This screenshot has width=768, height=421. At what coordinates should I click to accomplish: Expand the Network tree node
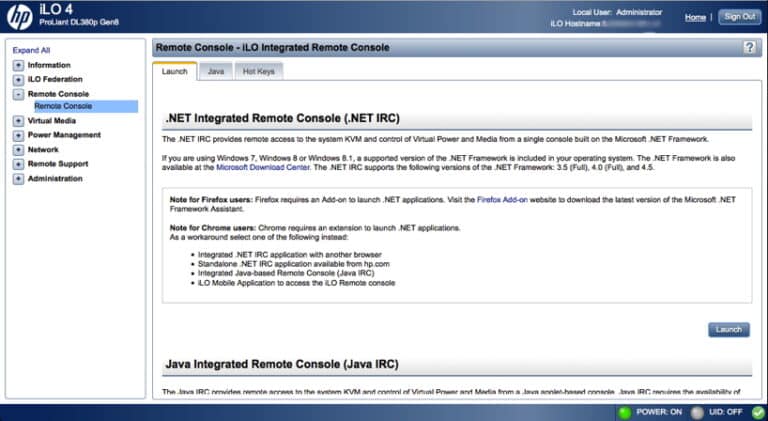click(18, 150)
